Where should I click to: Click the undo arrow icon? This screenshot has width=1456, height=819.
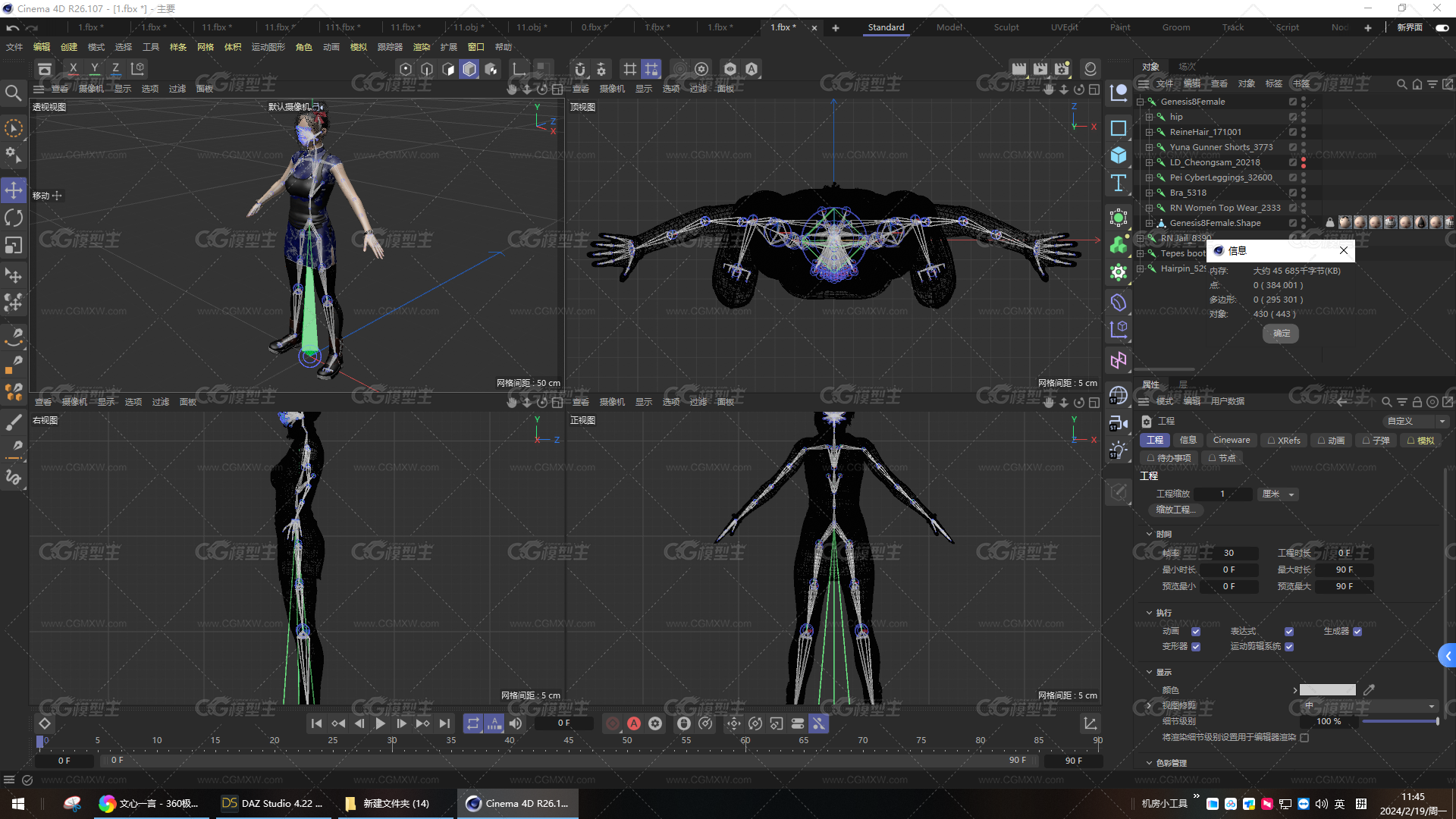tap(13, 27)
